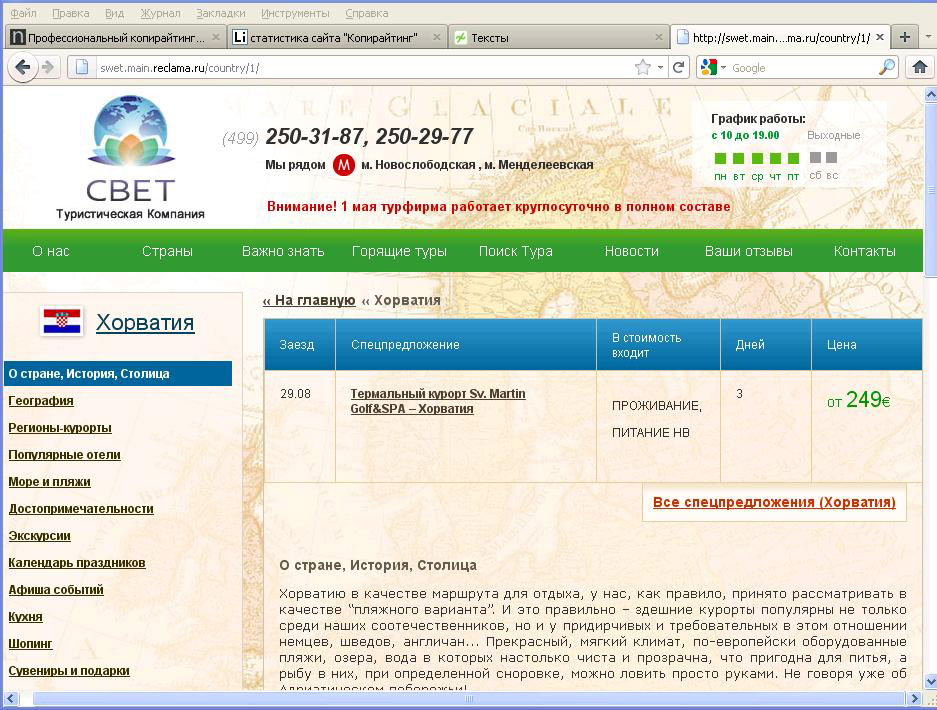Open a new tab with plus button
Viewport: 937px width, 710px height.
905,37
